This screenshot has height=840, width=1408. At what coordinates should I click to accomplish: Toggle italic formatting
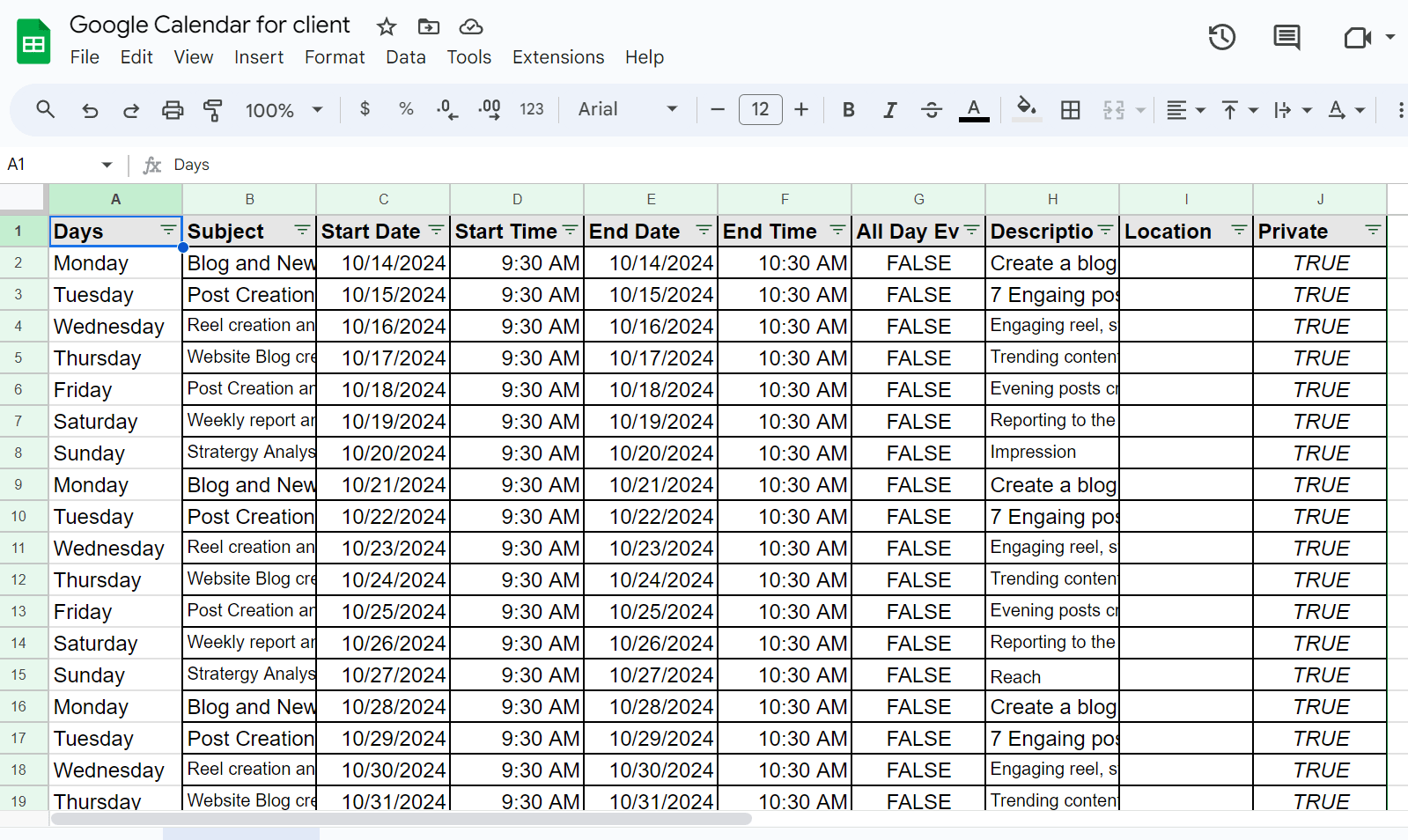889,110
